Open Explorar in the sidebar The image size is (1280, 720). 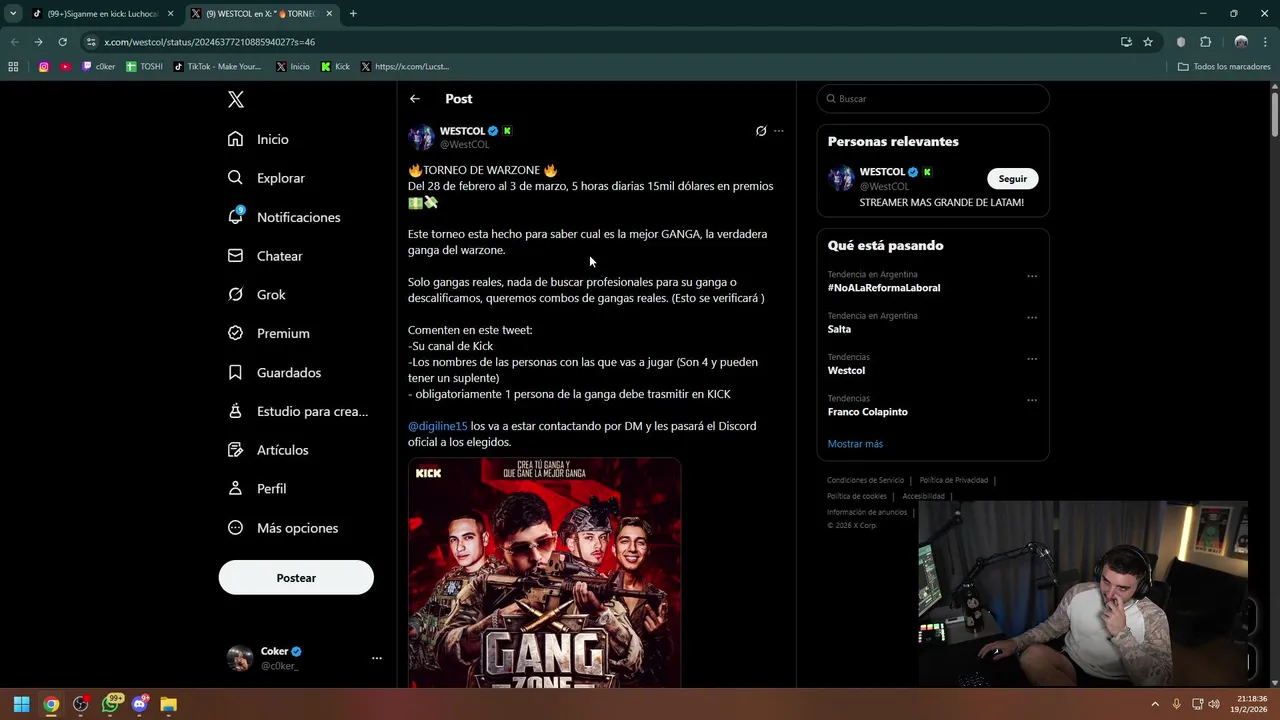coord(267,178)
